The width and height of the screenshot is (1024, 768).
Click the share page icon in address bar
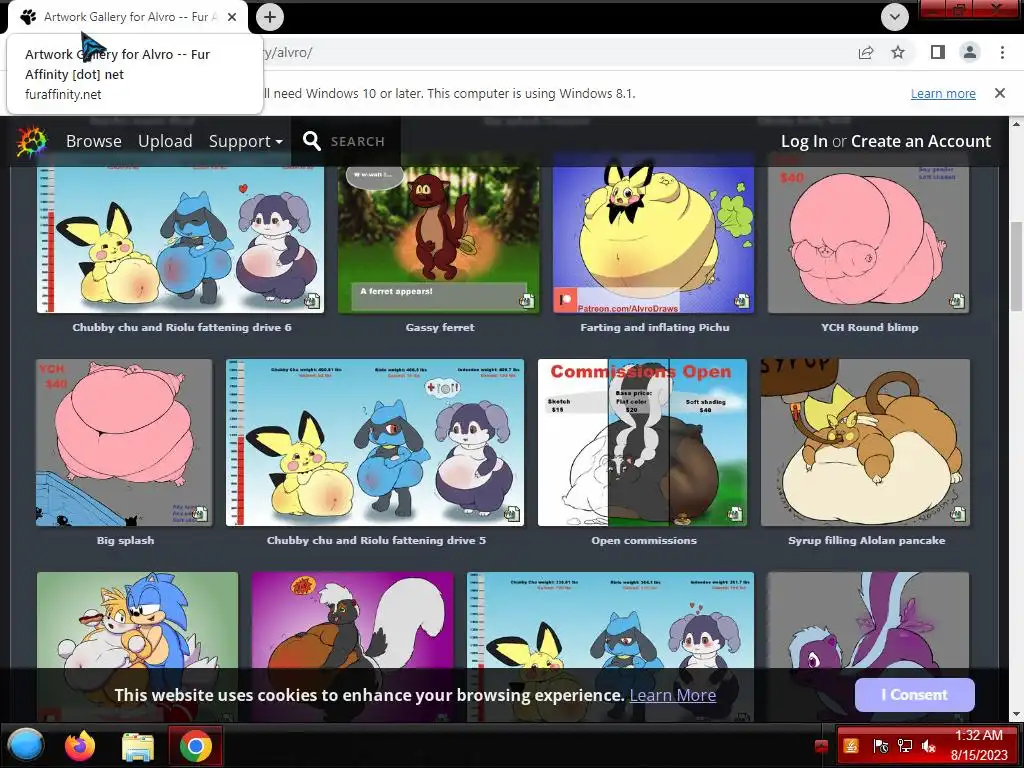click(866, 53)
